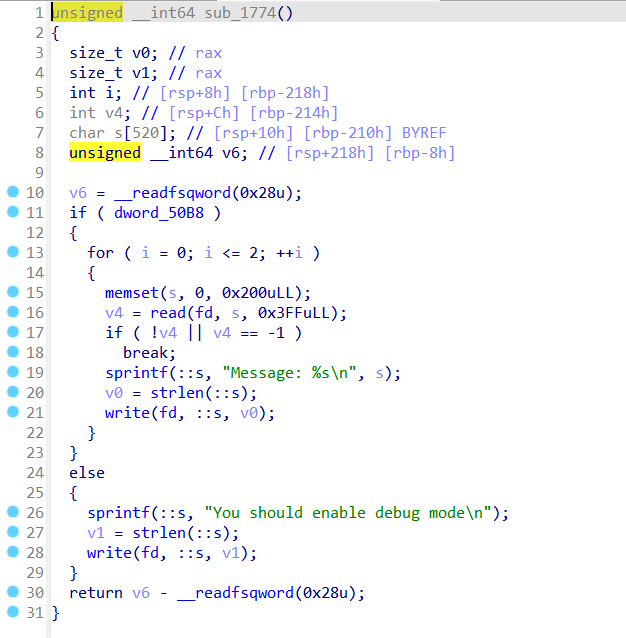Click sprintf call on line 26
The height and width of the screenshot is (638, 626).
tap(118, 513)
